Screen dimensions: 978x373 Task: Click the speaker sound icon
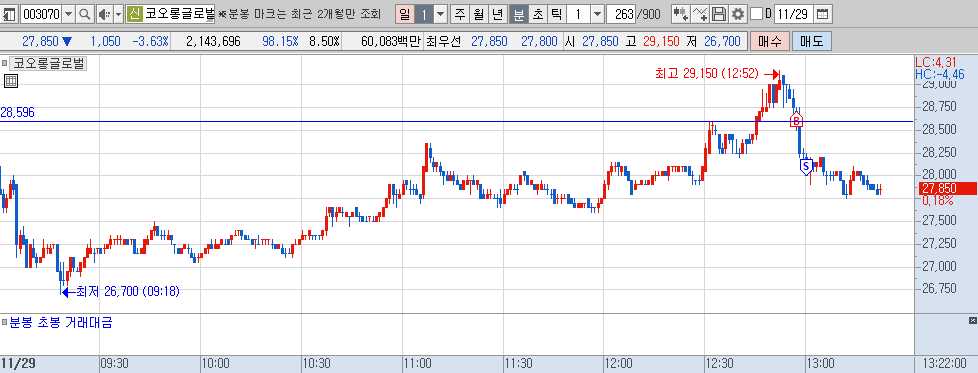104,13
